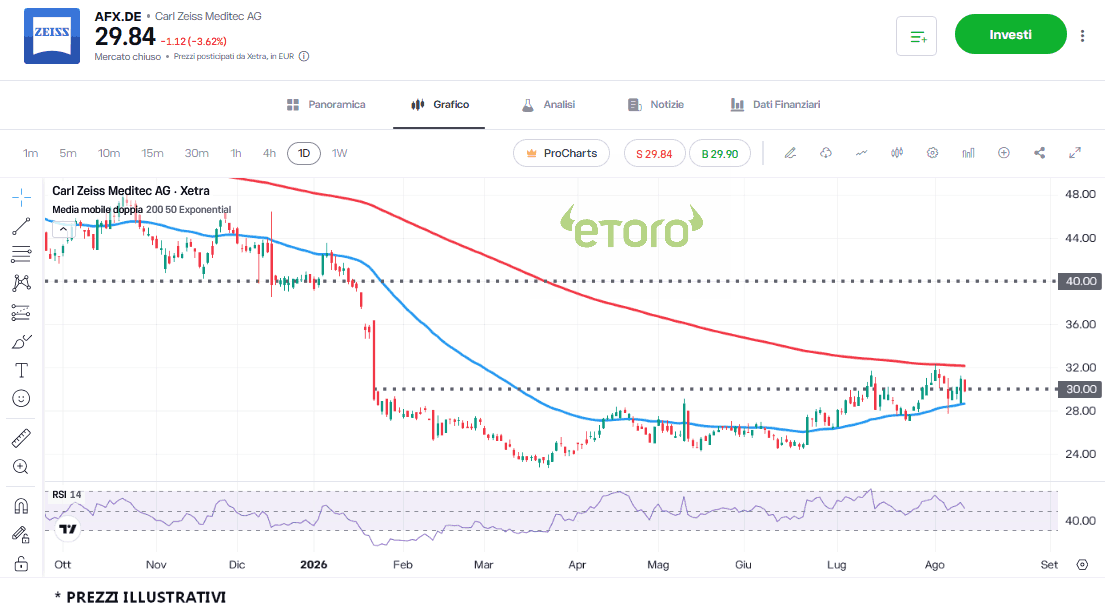Collapse the indicator legend chevron
The height and width of the screenshot is (607, 1105).
pos(63,229)
